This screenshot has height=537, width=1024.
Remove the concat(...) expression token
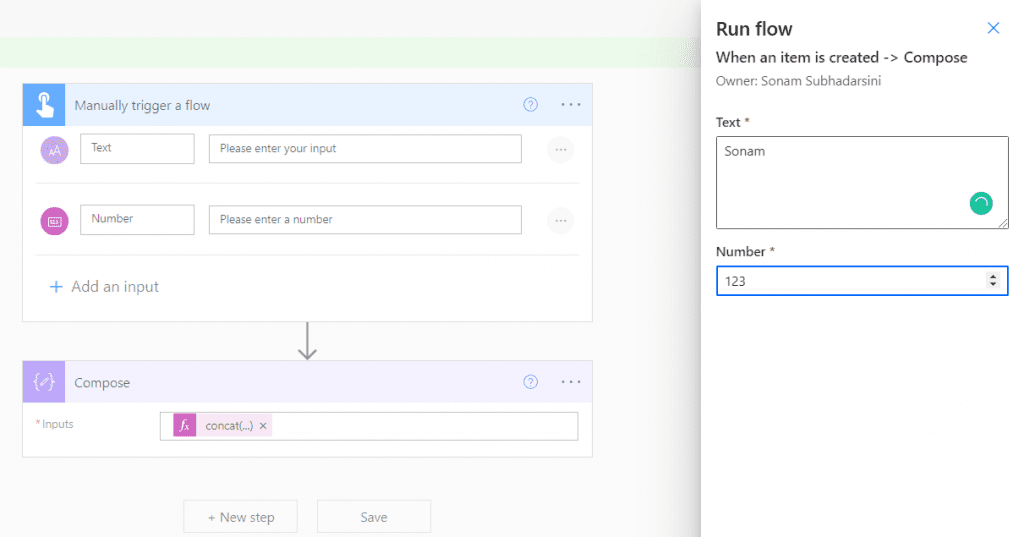point(263,426)
